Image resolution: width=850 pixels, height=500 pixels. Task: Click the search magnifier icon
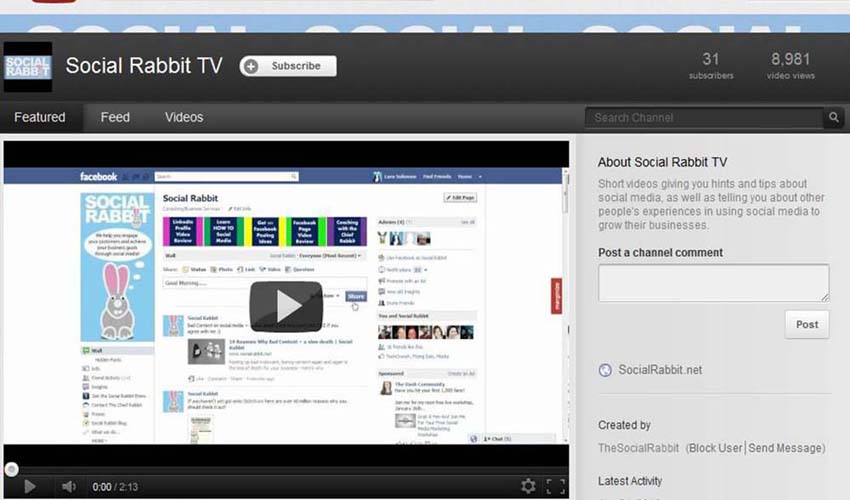834,118
